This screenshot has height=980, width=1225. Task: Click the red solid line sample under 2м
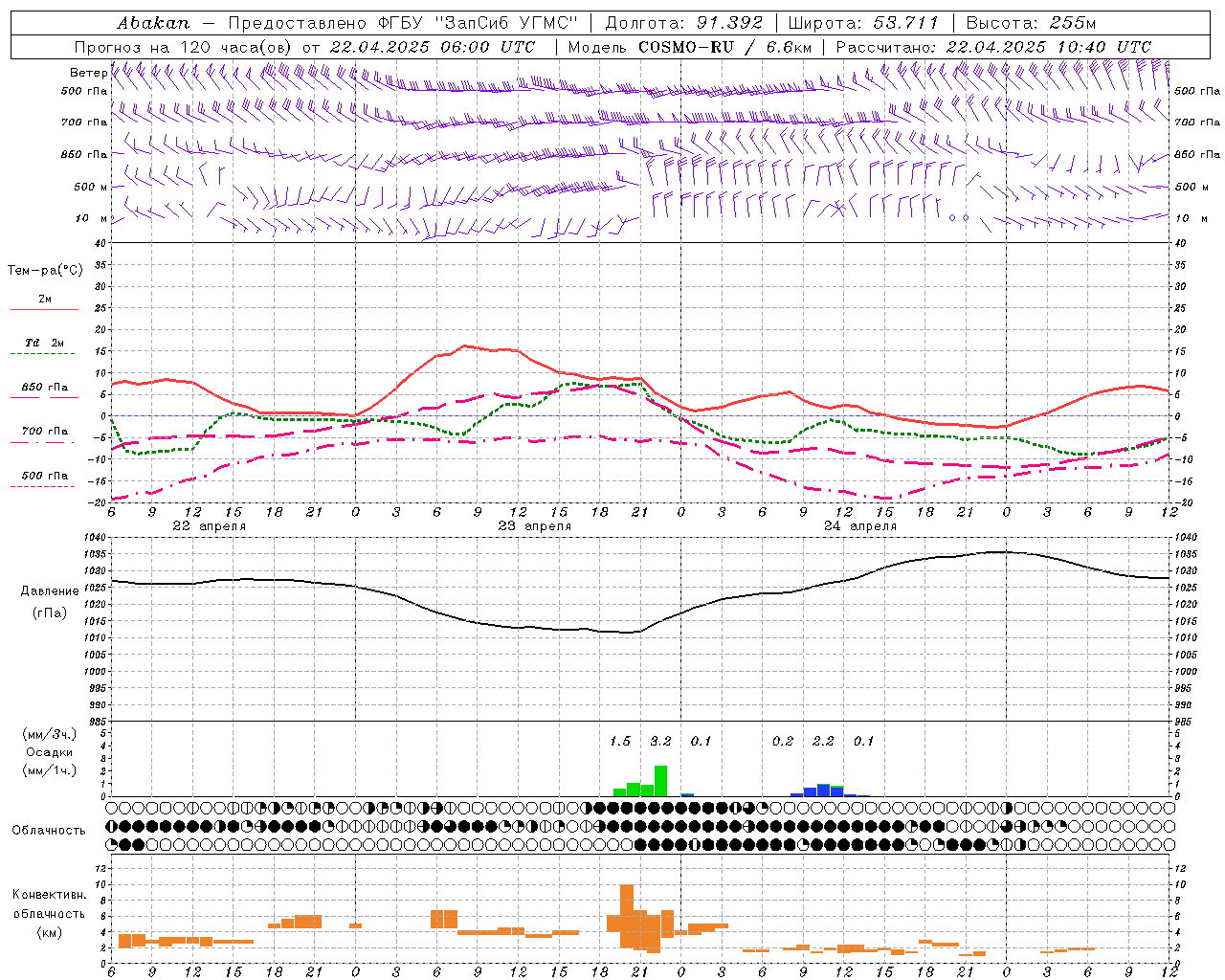tap(44, 309)
